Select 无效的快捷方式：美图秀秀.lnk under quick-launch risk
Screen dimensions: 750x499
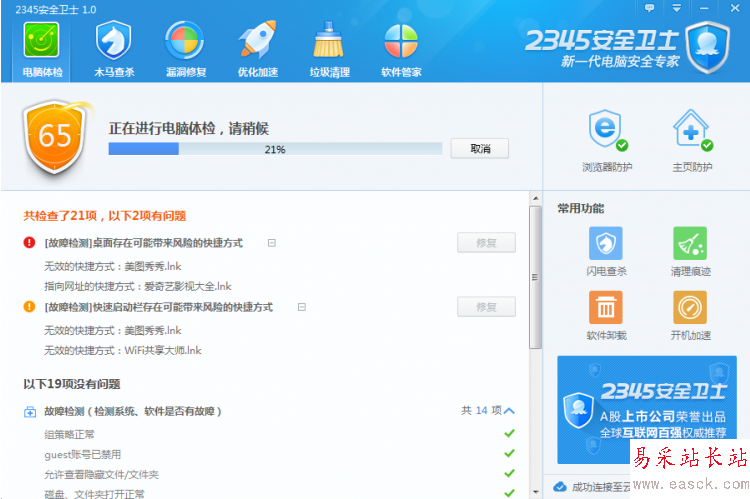(x=113, y=331)
